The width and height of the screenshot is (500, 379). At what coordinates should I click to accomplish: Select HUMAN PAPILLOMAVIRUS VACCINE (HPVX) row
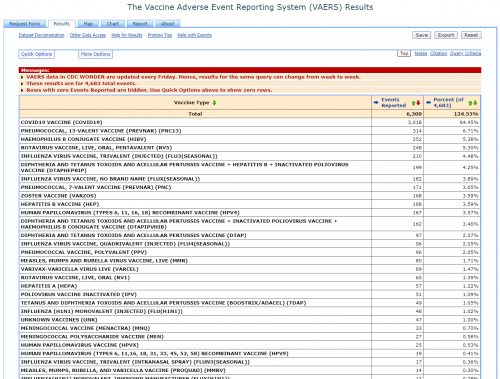250,345
